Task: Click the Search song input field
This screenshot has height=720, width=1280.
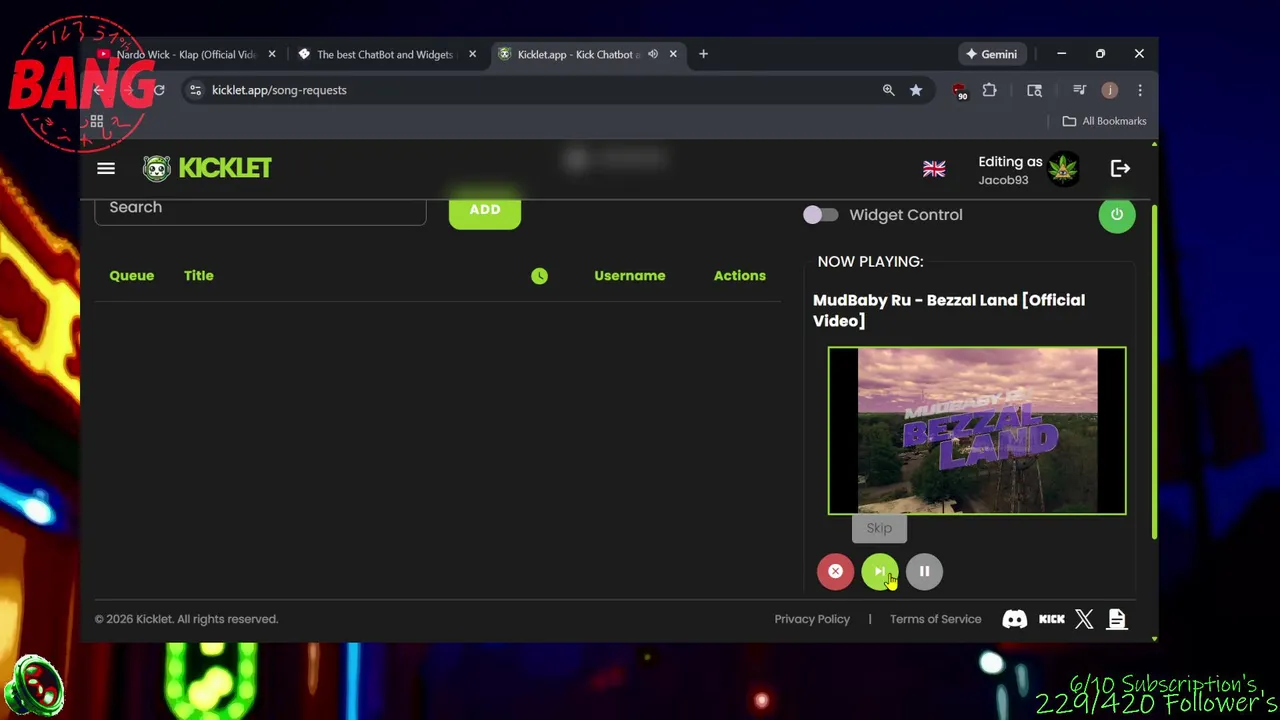Action: pyautogui.click(x=260, y=208)
